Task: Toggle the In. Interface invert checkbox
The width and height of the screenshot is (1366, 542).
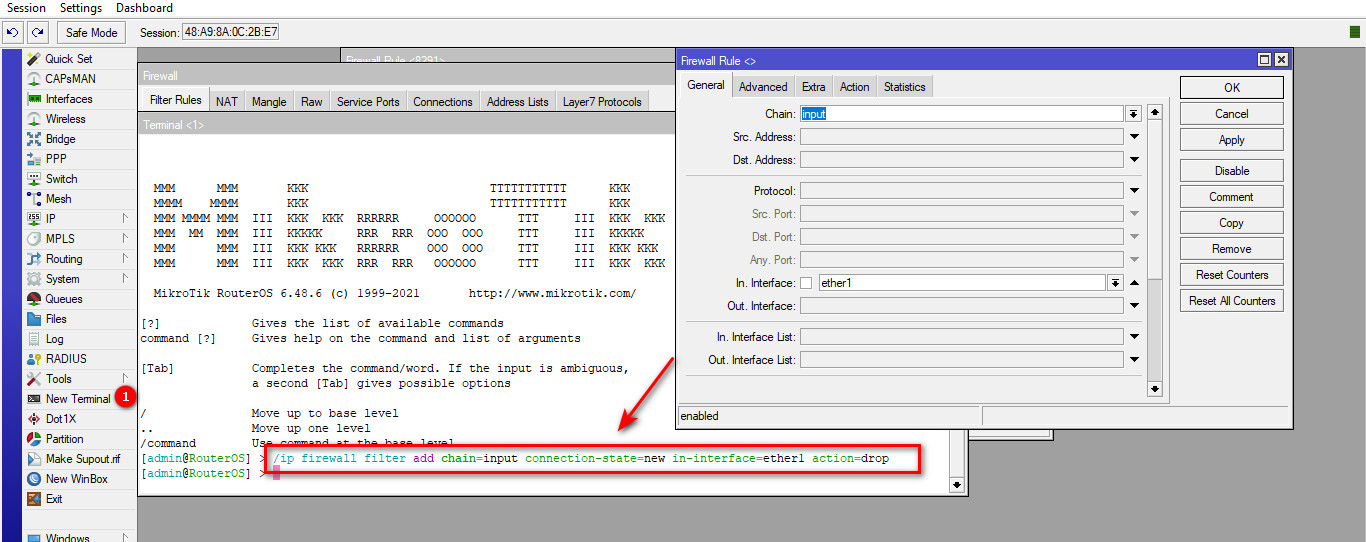Action: [x=806, y=284]
